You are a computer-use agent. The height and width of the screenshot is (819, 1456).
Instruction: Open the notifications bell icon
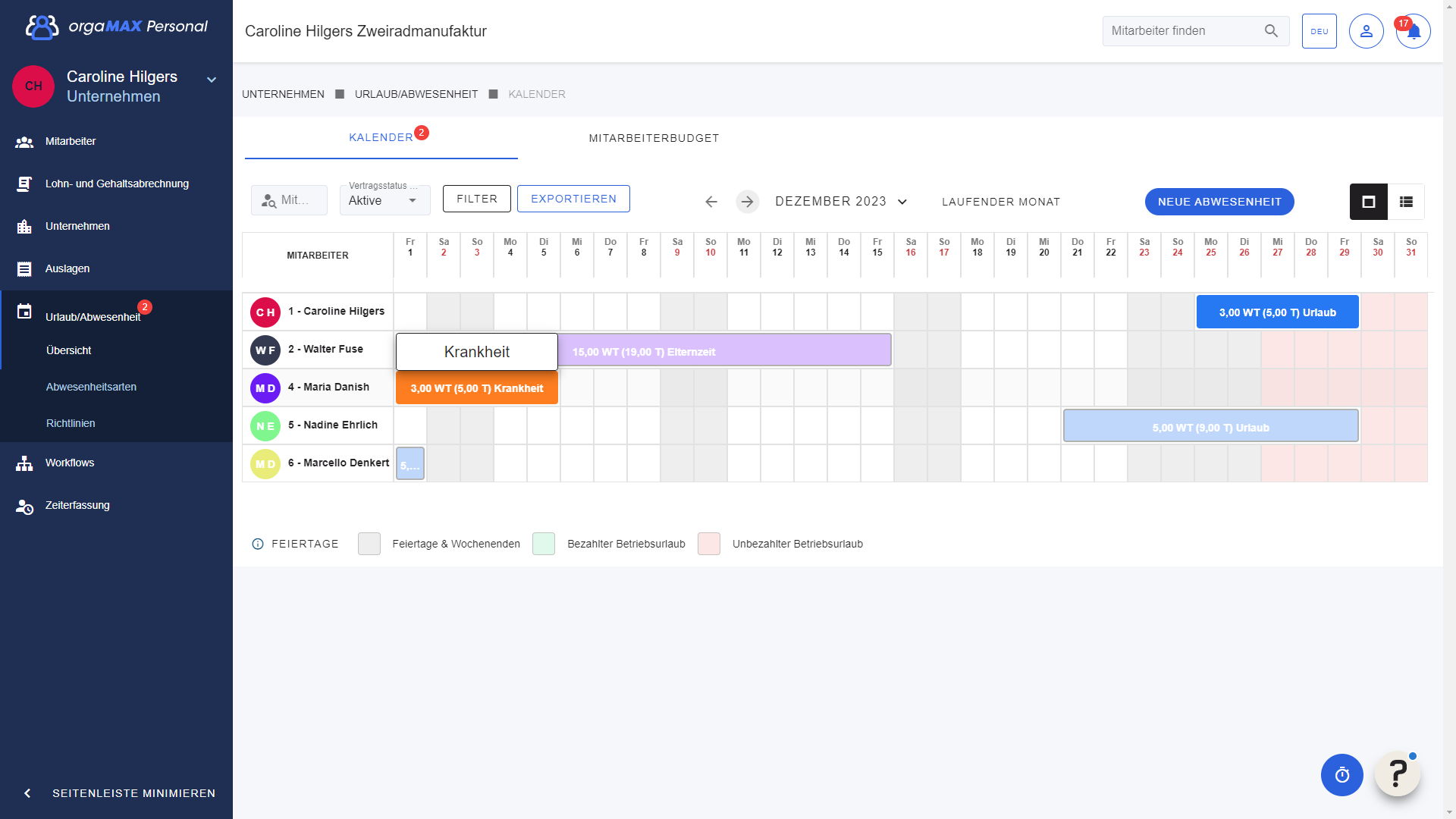coord(1413,32)
